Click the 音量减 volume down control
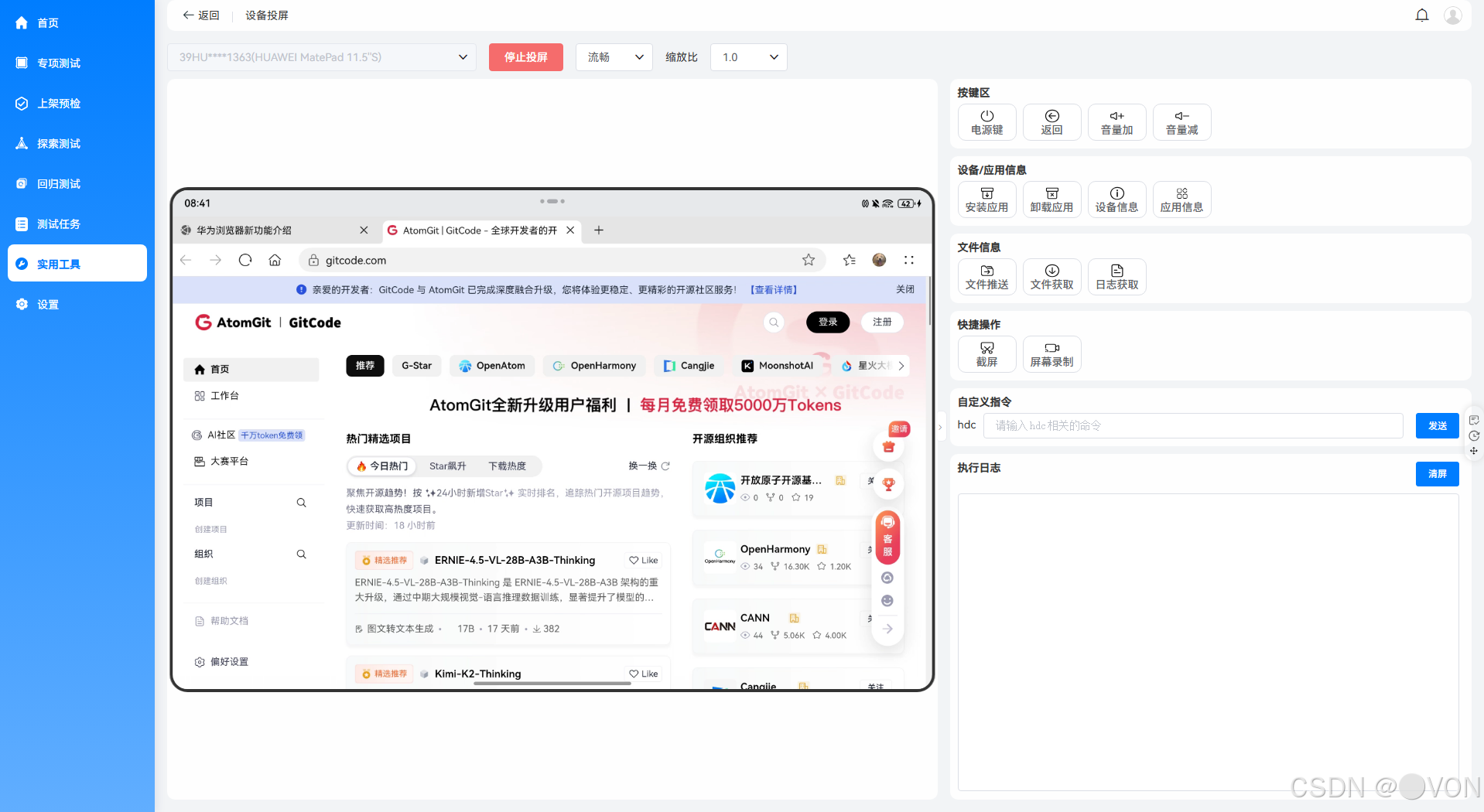The image size is (1484, 812). coord(1181,121)
